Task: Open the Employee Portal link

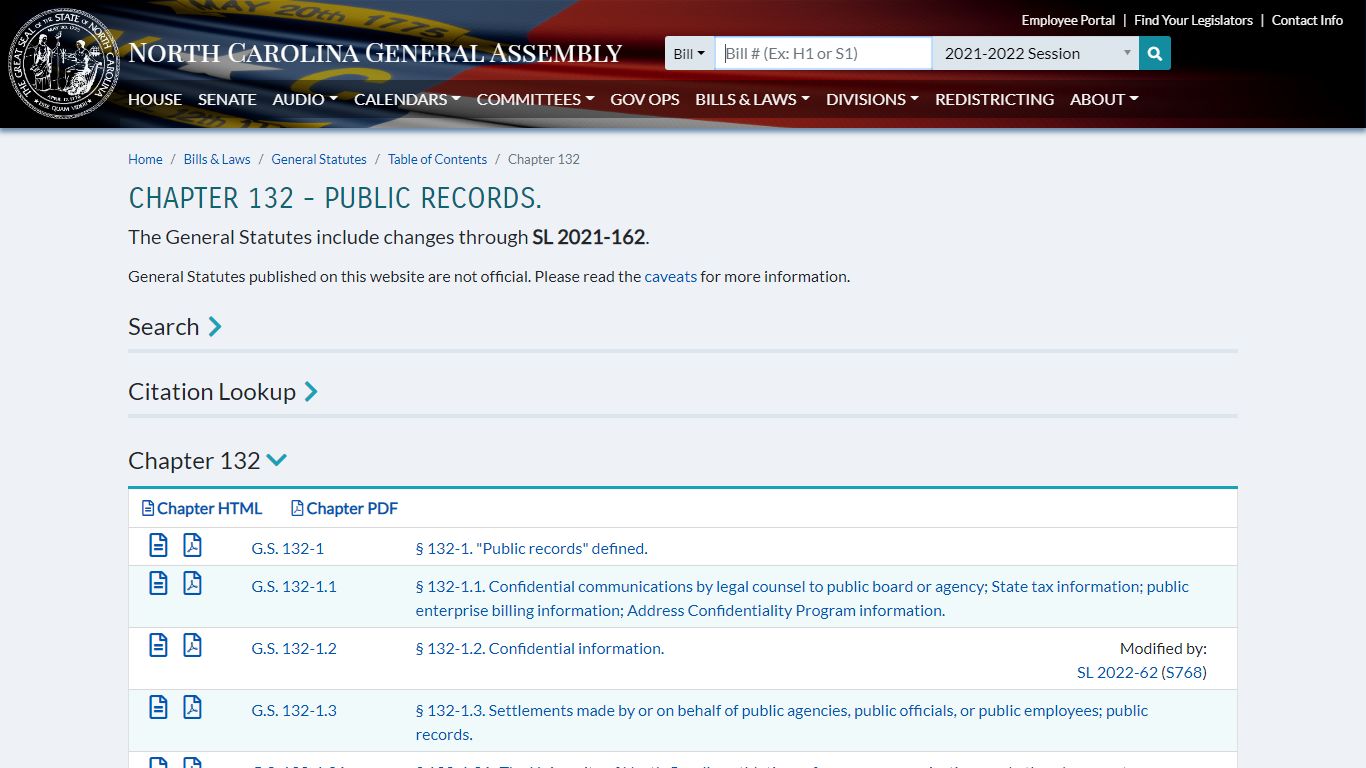Action: (1068, 20)
